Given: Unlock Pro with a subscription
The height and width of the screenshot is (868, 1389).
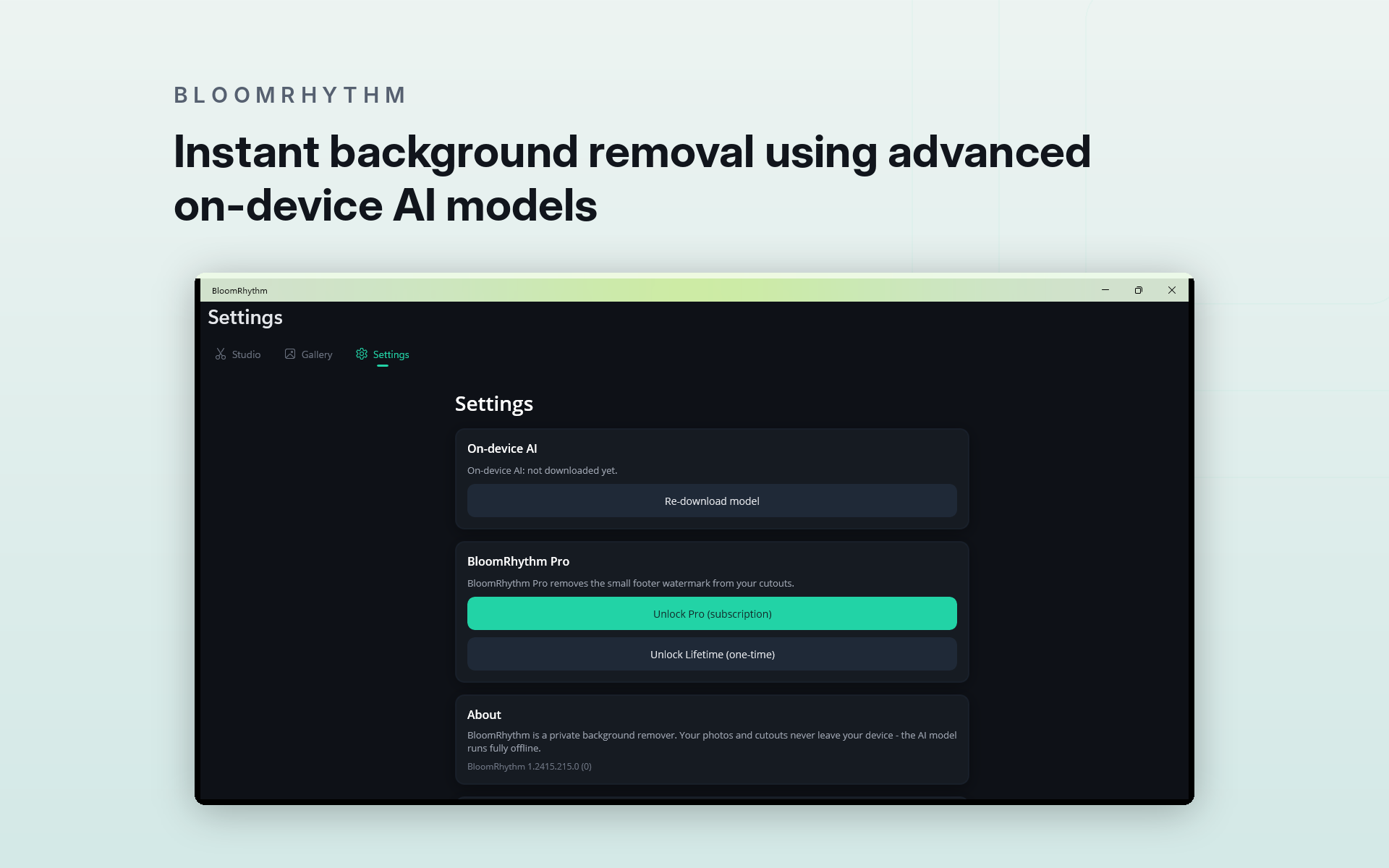Looking at the screenshot, I should 712,613.
